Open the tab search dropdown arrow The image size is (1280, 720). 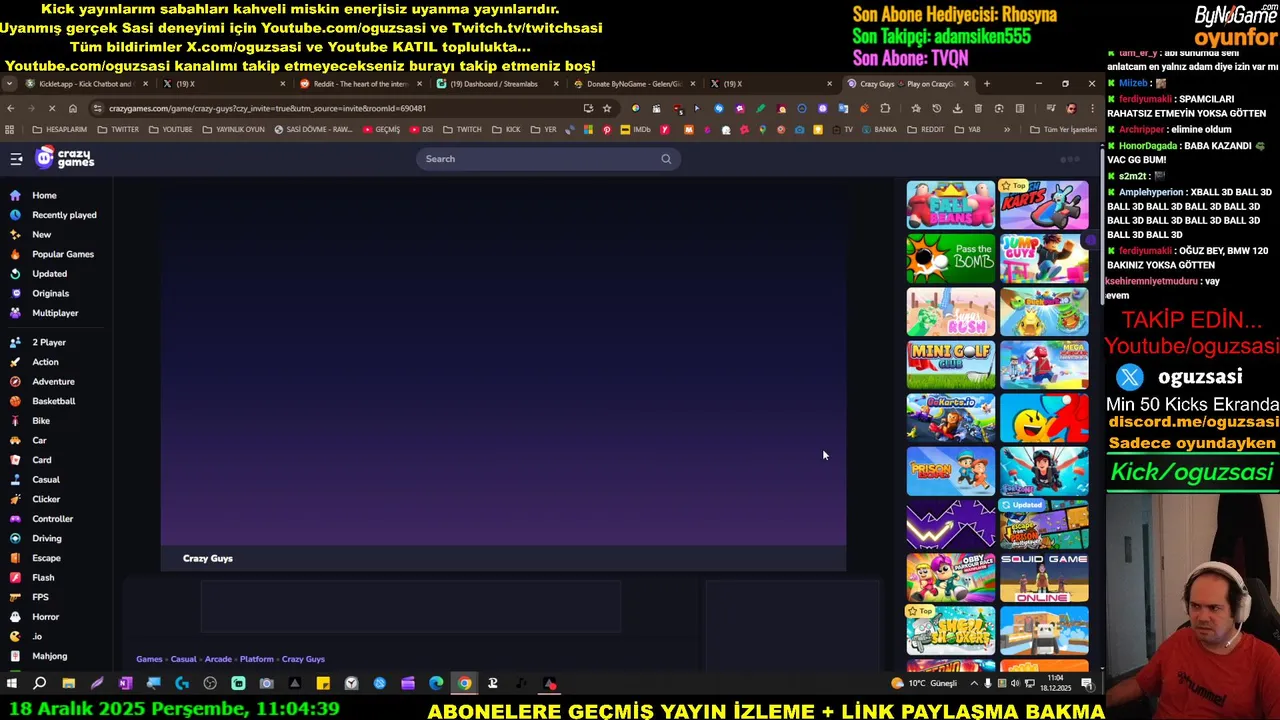coord(10,84)
